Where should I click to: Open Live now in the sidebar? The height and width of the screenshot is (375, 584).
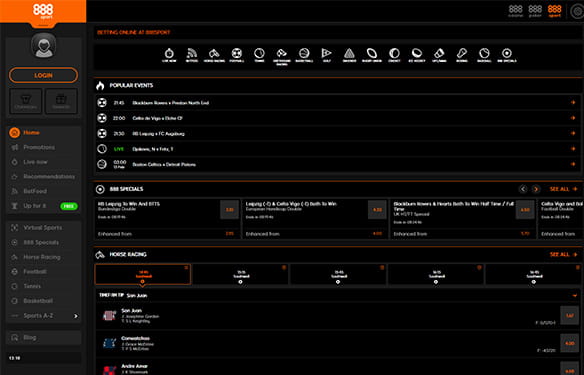coord(44,162)
